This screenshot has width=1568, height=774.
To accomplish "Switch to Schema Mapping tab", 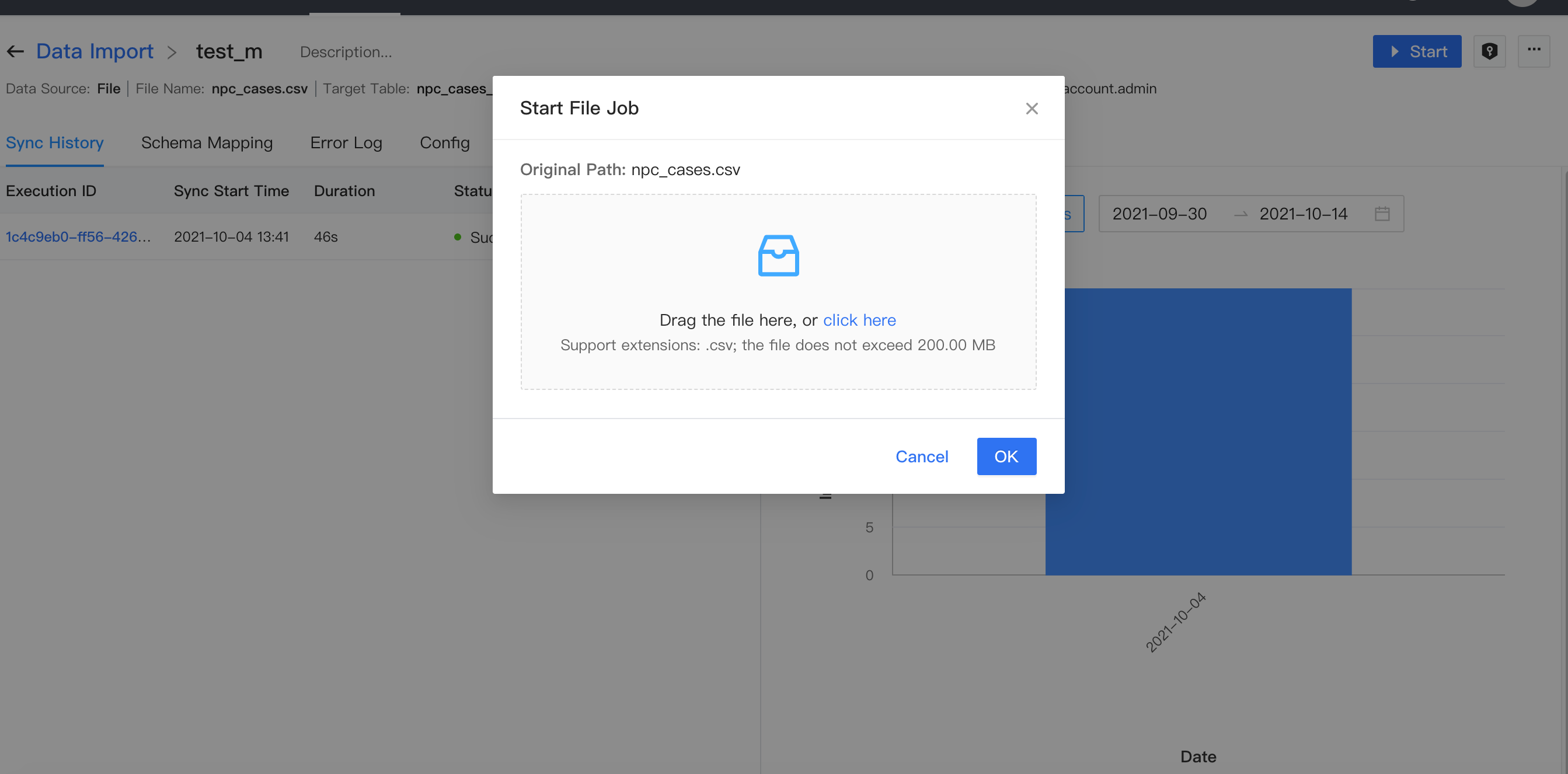I will [x=206, y=142].
